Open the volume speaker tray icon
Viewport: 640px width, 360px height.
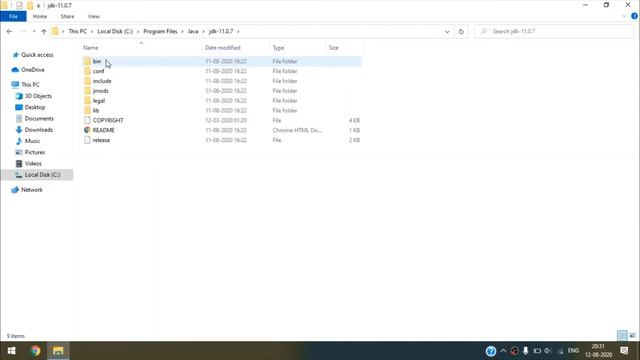click(548, 351)
